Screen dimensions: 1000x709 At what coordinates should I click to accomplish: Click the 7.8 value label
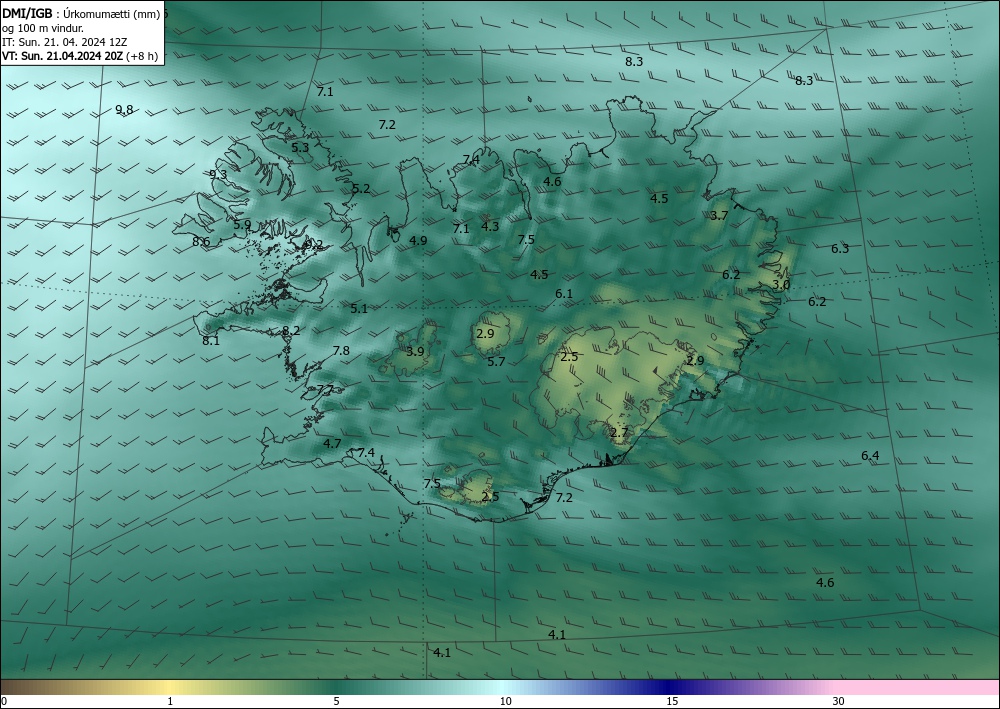pyautogui.click(x=341, y=350)
